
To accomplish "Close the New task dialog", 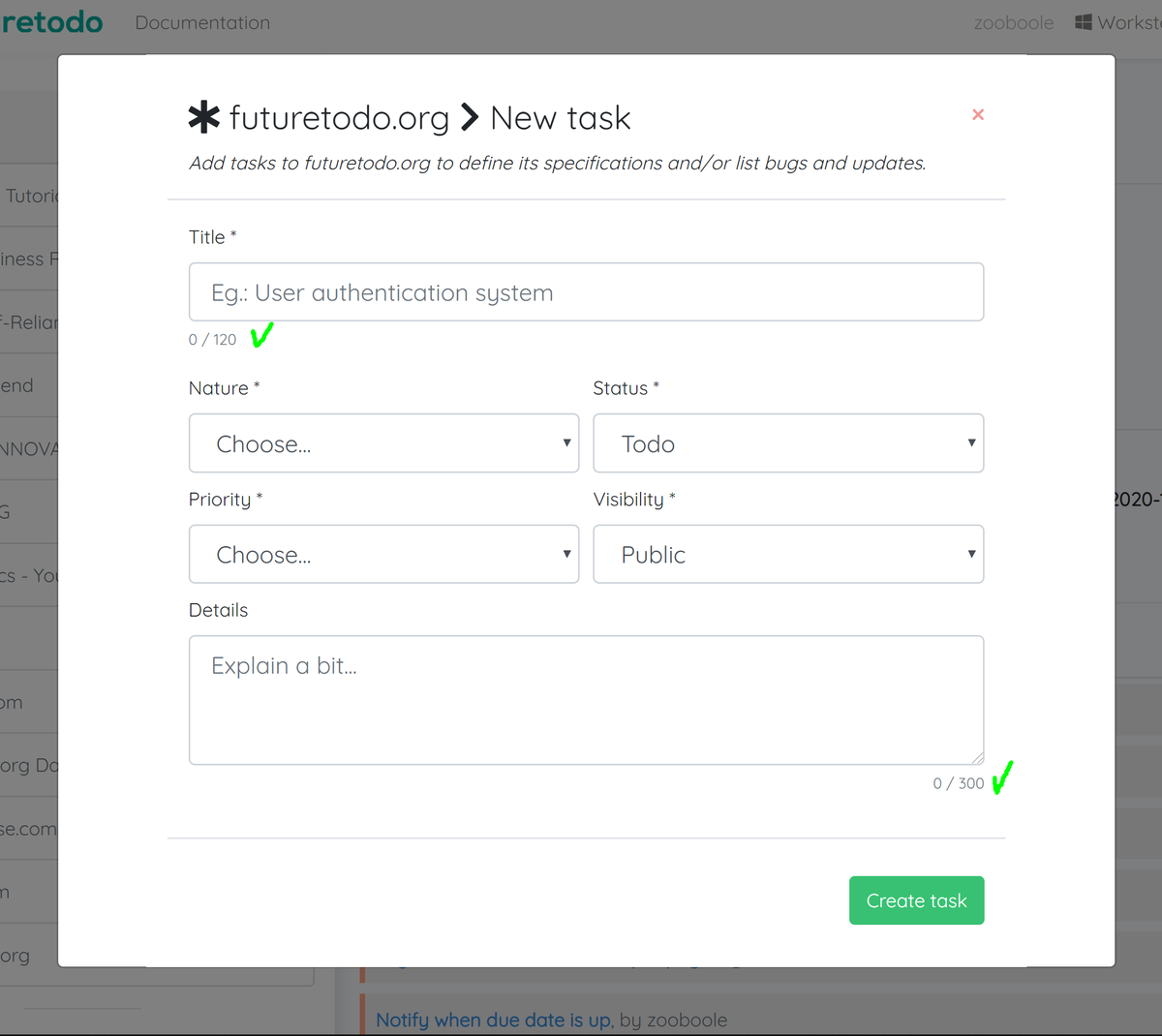I will pos(978,114).
